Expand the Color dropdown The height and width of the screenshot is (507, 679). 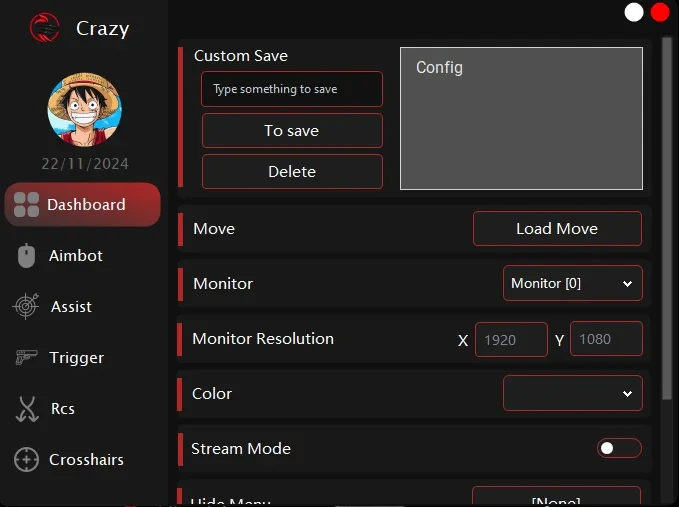click(x=572, y=393)
